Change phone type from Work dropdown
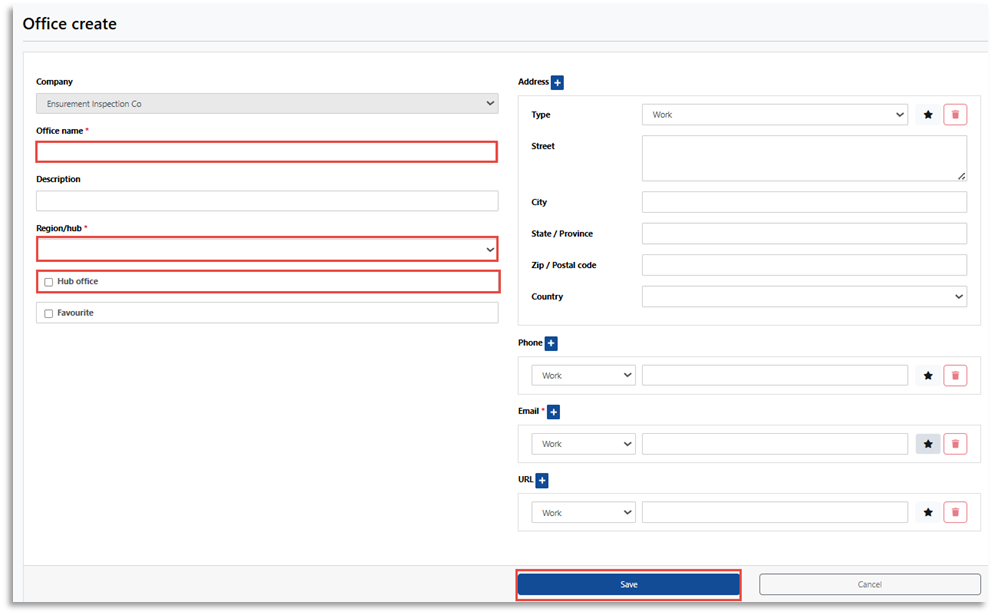This screenshot has height=615, width=992. 583,376
